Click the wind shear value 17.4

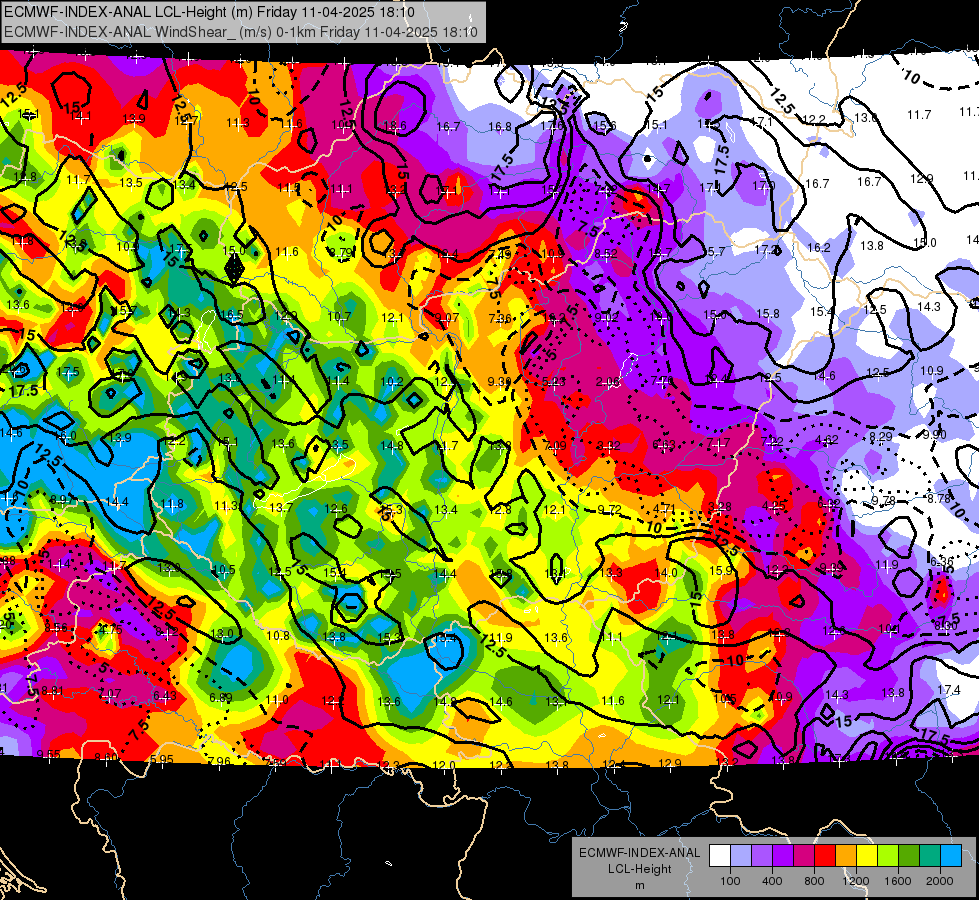point(948,690)
